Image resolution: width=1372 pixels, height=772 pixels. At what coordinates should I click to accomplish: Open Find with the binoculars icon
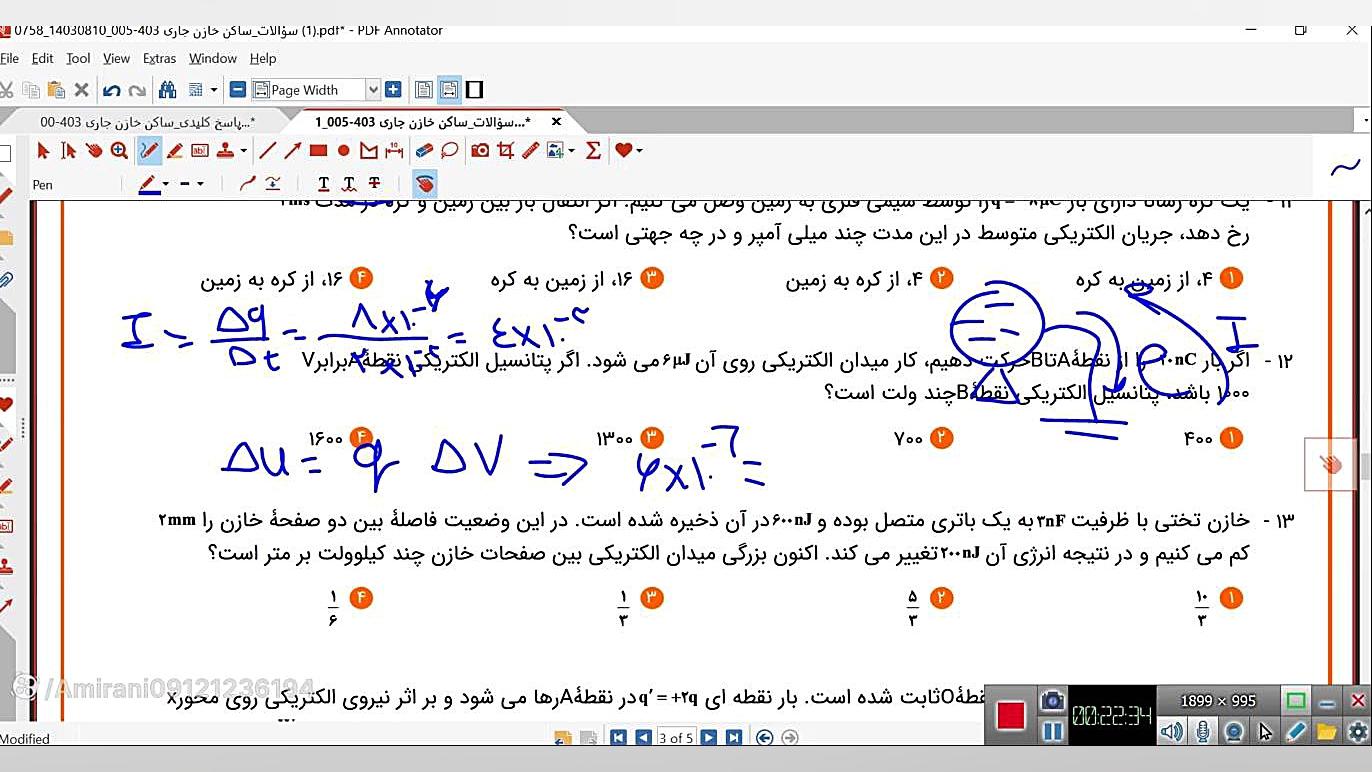pos(167,90)
